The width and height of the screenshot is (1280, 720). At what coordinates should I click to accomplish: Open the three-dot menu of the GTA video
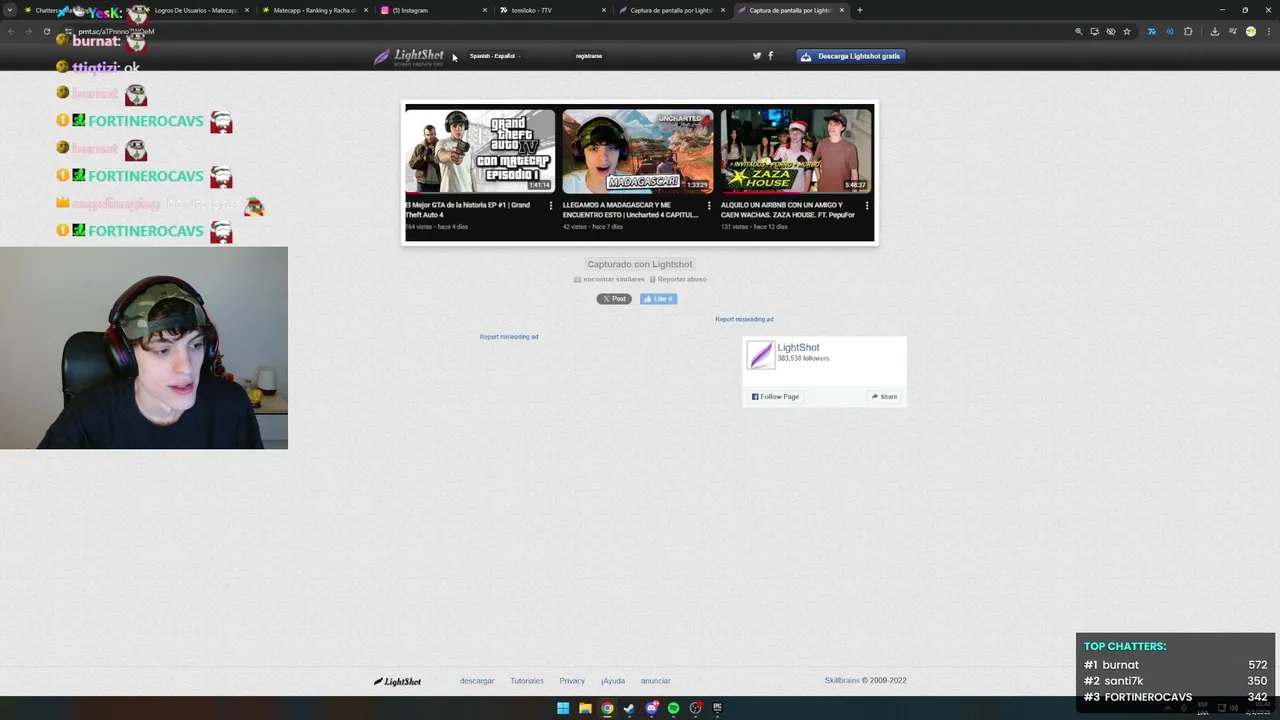click(x=551, y=206)
